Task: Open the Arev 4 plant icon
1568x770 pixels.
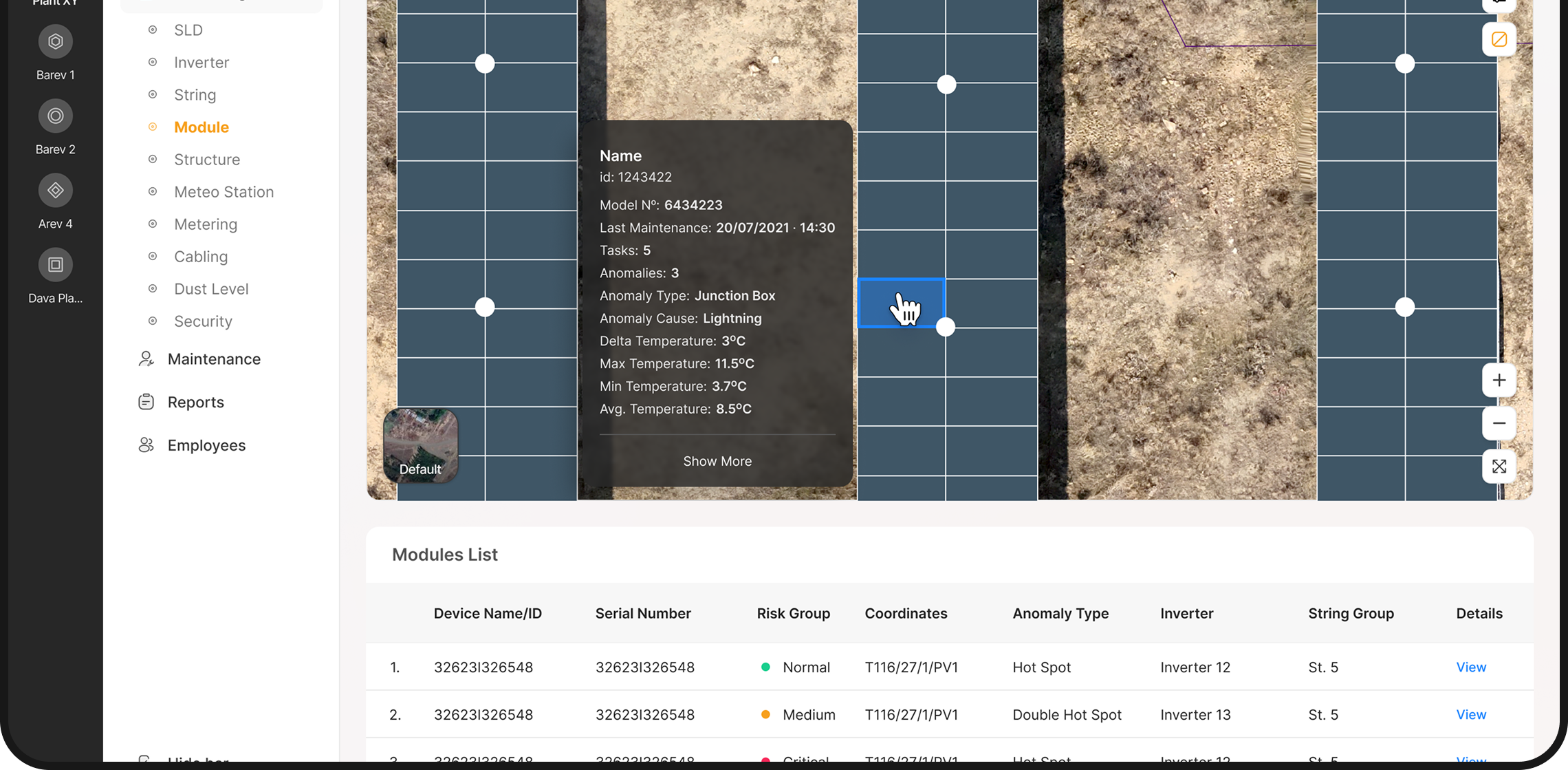Action: 55,191
